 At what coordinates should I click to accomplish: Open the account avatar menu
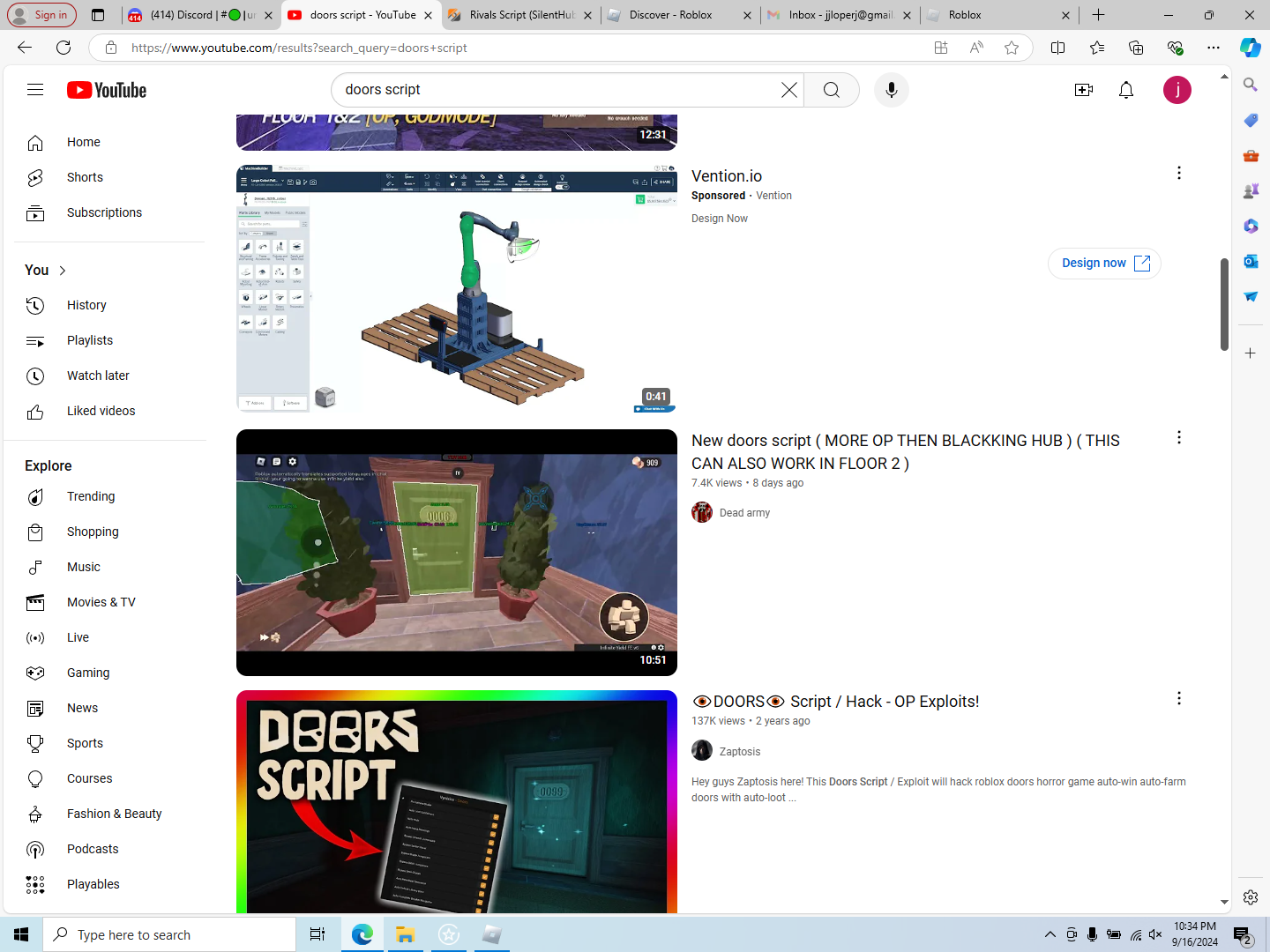click(x=1177, y=90)
